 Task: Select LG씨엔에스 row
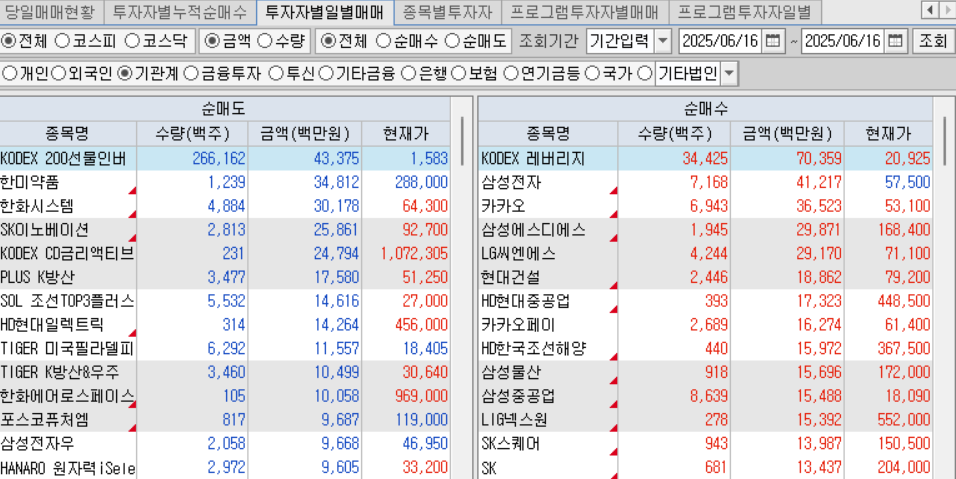pos(705,254)
